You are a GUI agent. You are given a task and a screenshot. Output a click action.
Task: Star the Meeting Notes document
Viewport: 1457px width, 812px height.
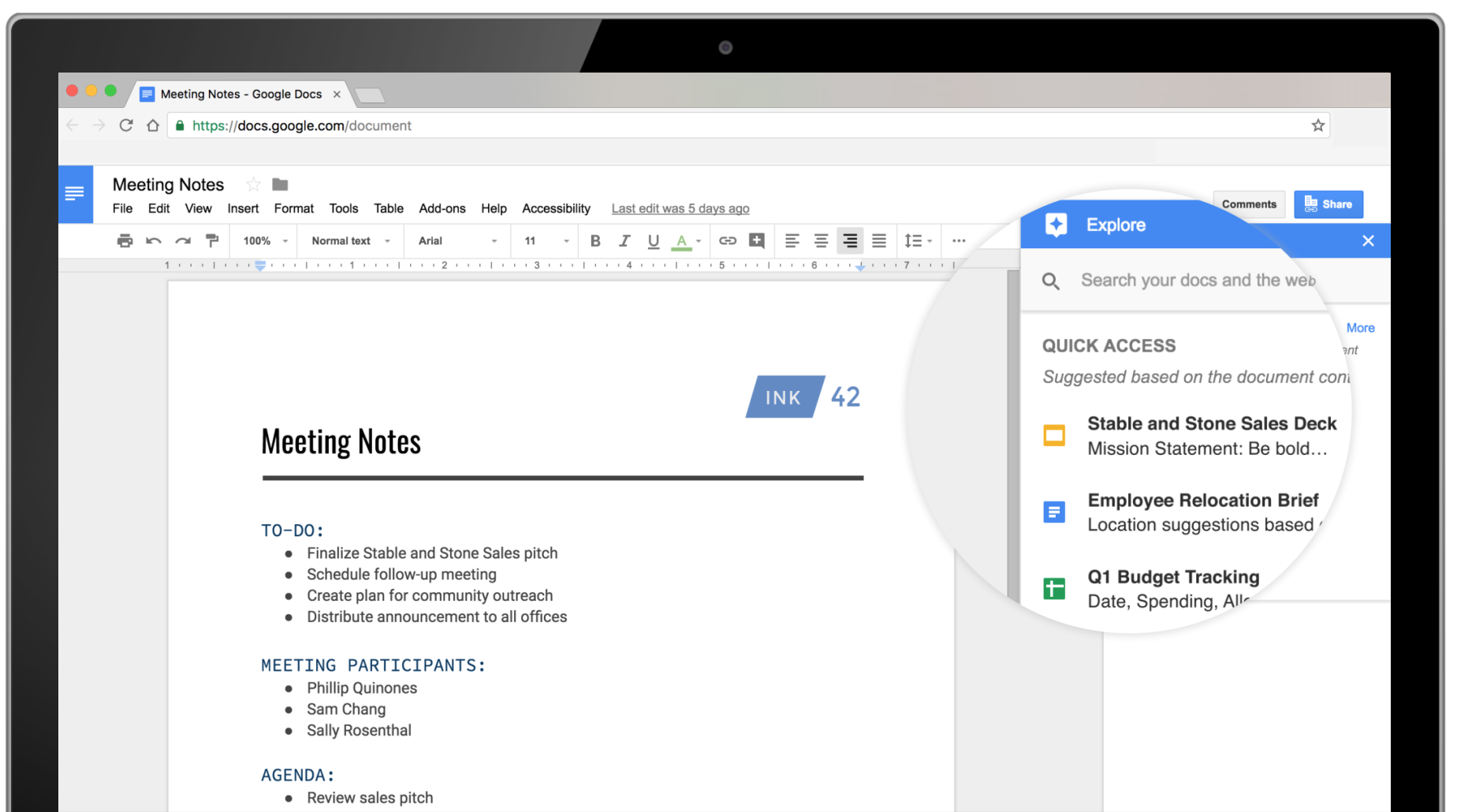tap(253, 184)
